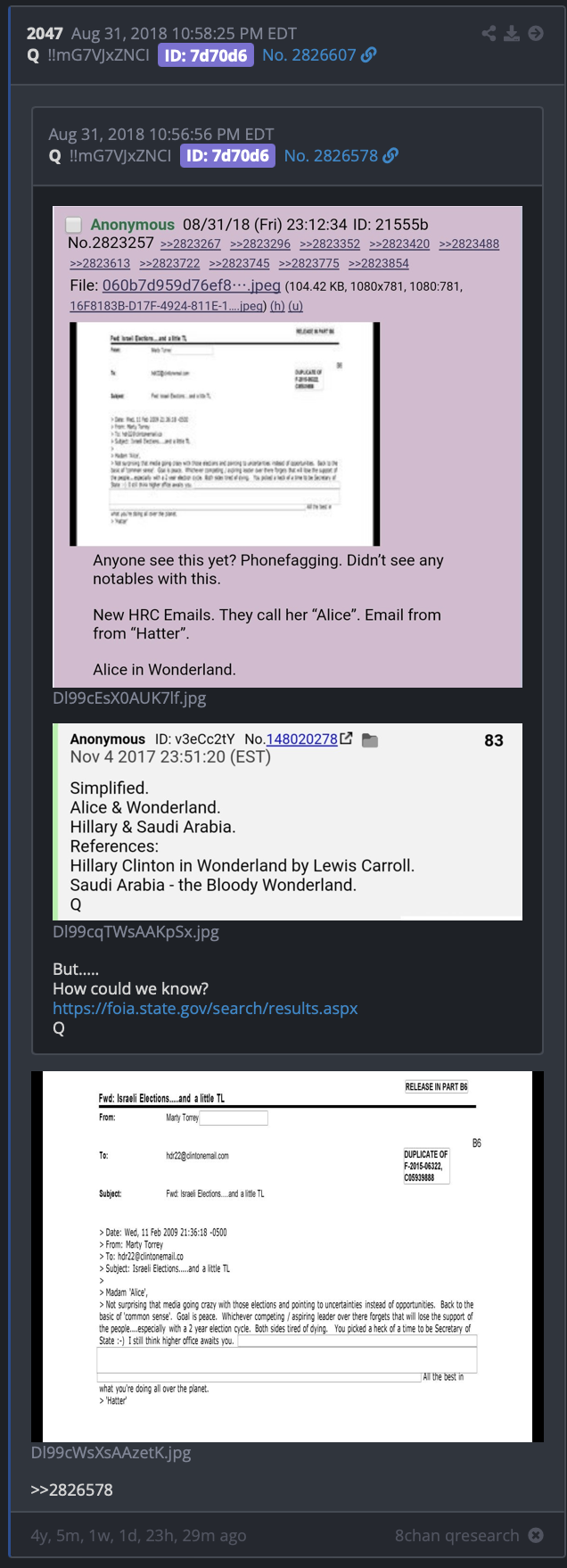The width and height of the screenshot is (567, 1568).
Task: Click chain link icon beside No. 2826578
Action: pos(390,155)
